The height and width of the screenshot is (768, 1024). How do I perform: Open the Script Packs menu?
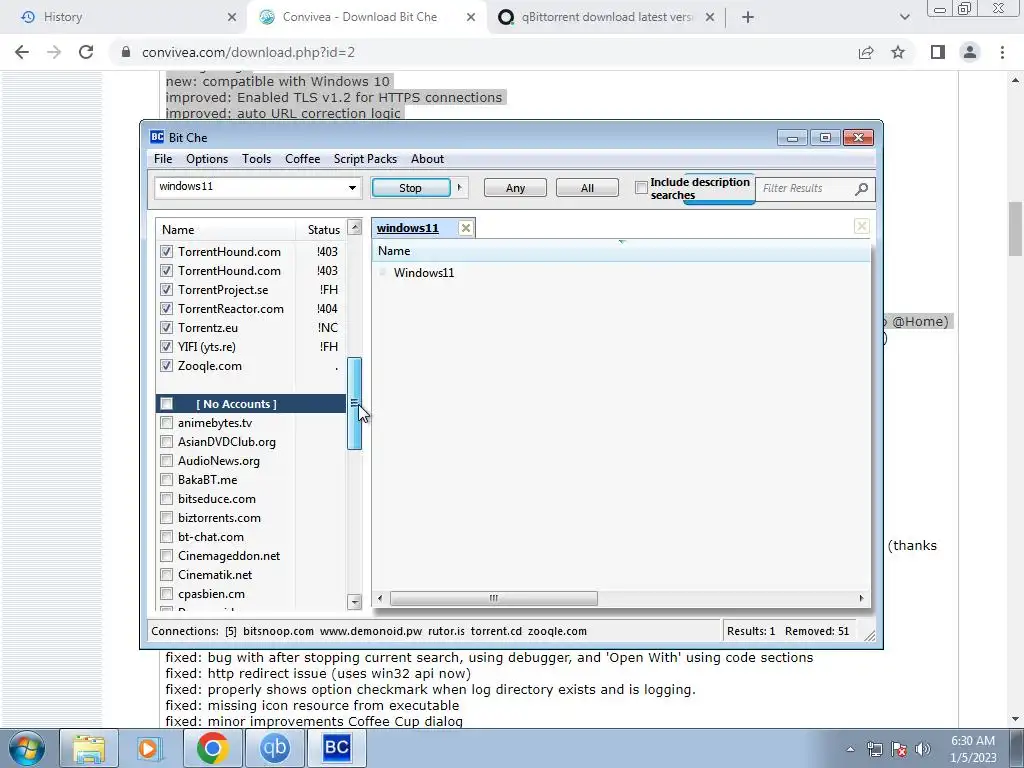365,159
